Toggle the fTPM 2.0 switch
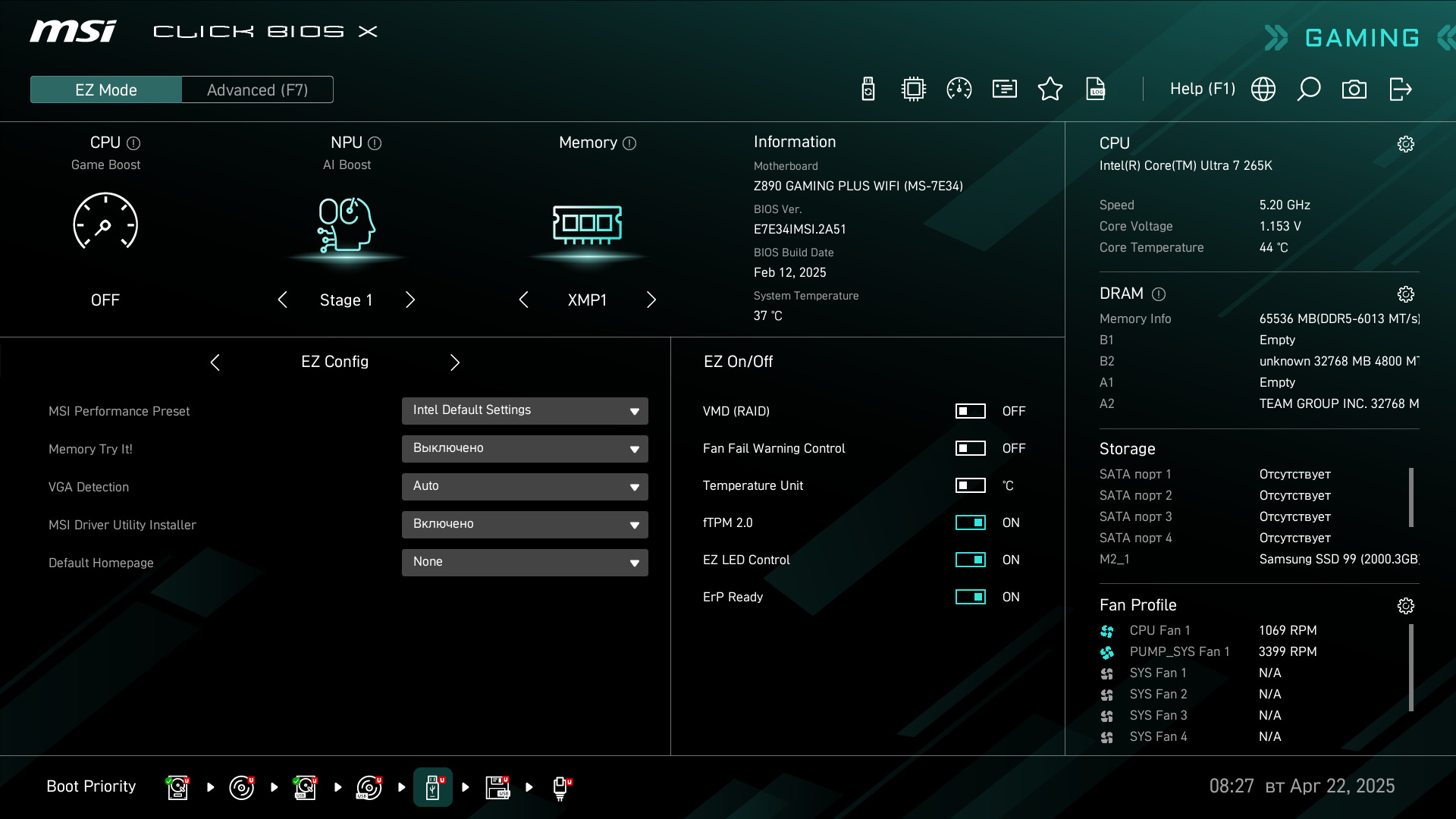 [x=971, y=522]
